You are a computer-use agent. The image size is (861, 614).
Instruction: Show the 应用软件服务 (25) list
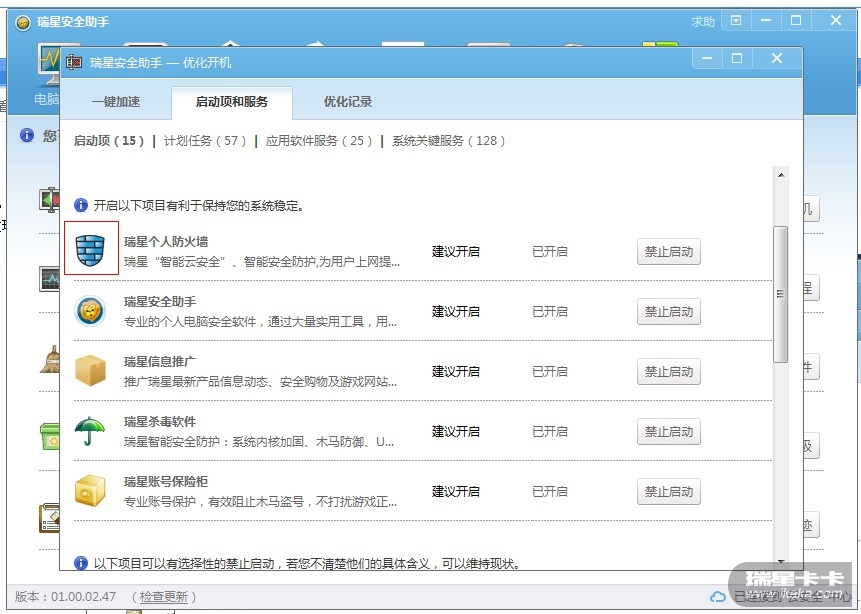[319, 141]
